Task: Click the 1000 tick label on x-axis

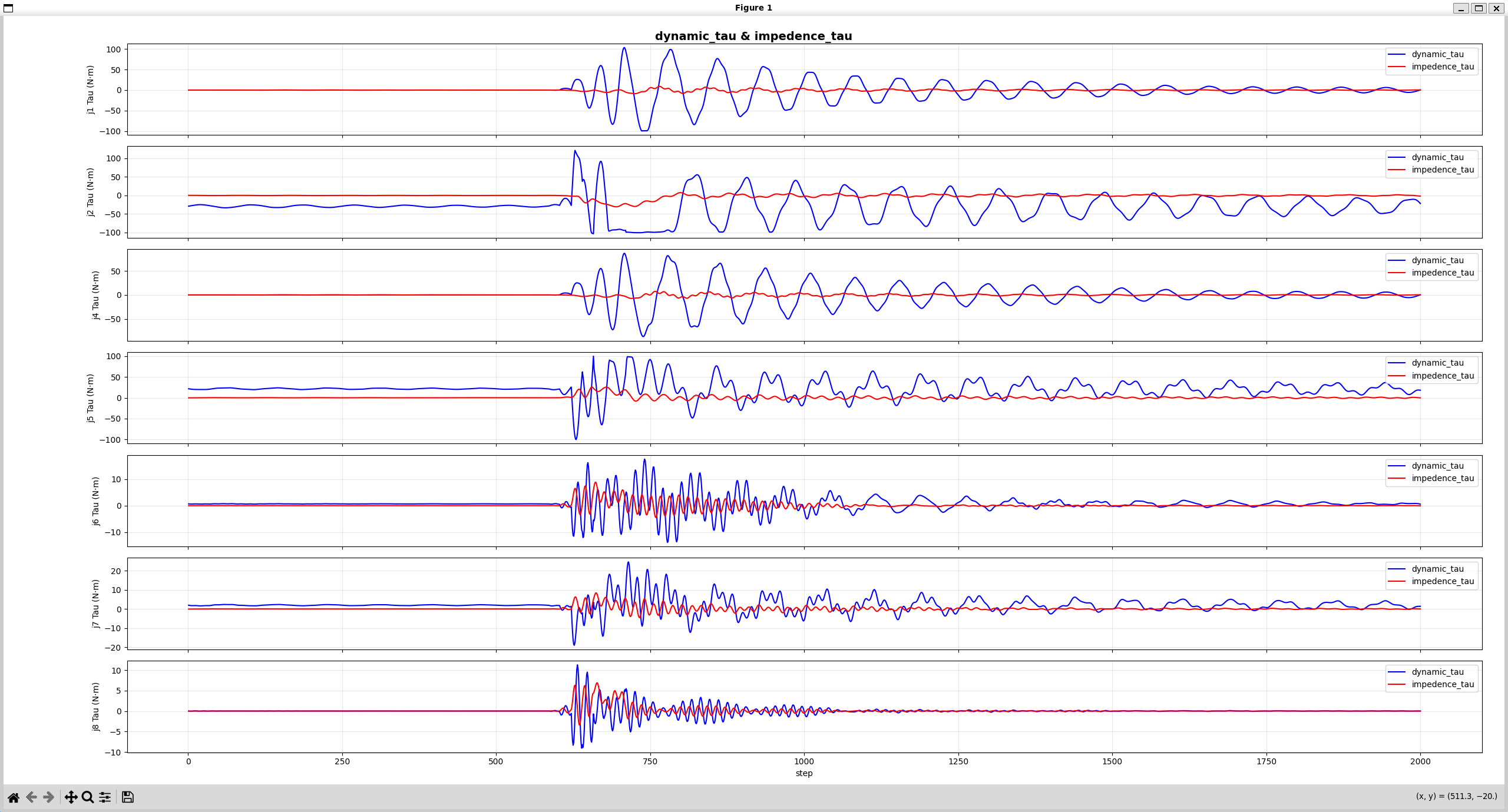Action: 804,761
